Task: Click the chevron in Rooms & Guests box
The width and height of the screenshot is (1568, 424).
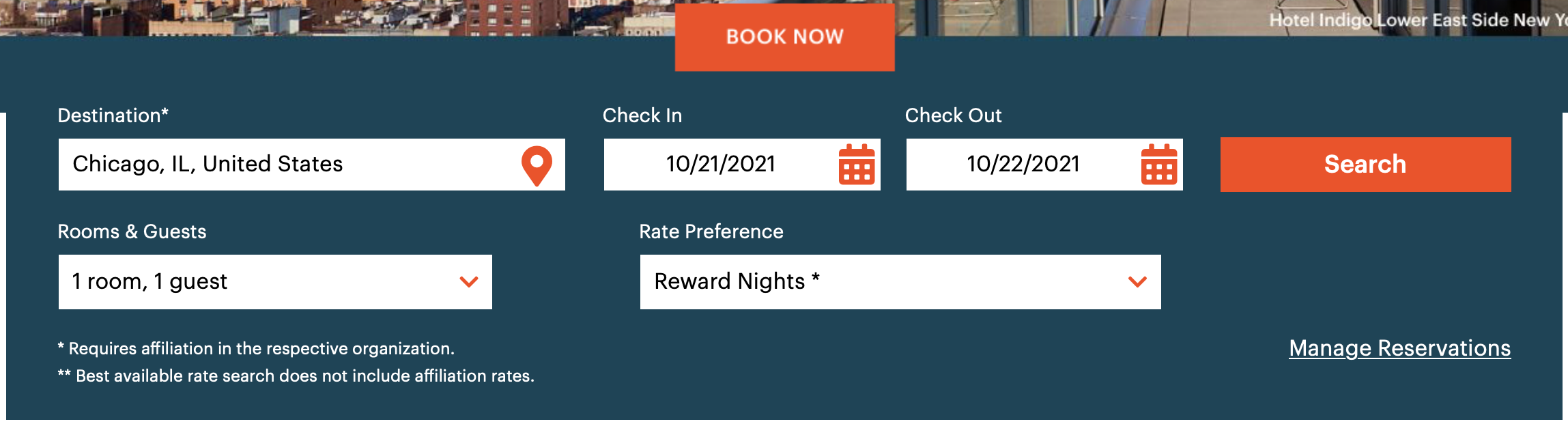Action: point(469,281)
